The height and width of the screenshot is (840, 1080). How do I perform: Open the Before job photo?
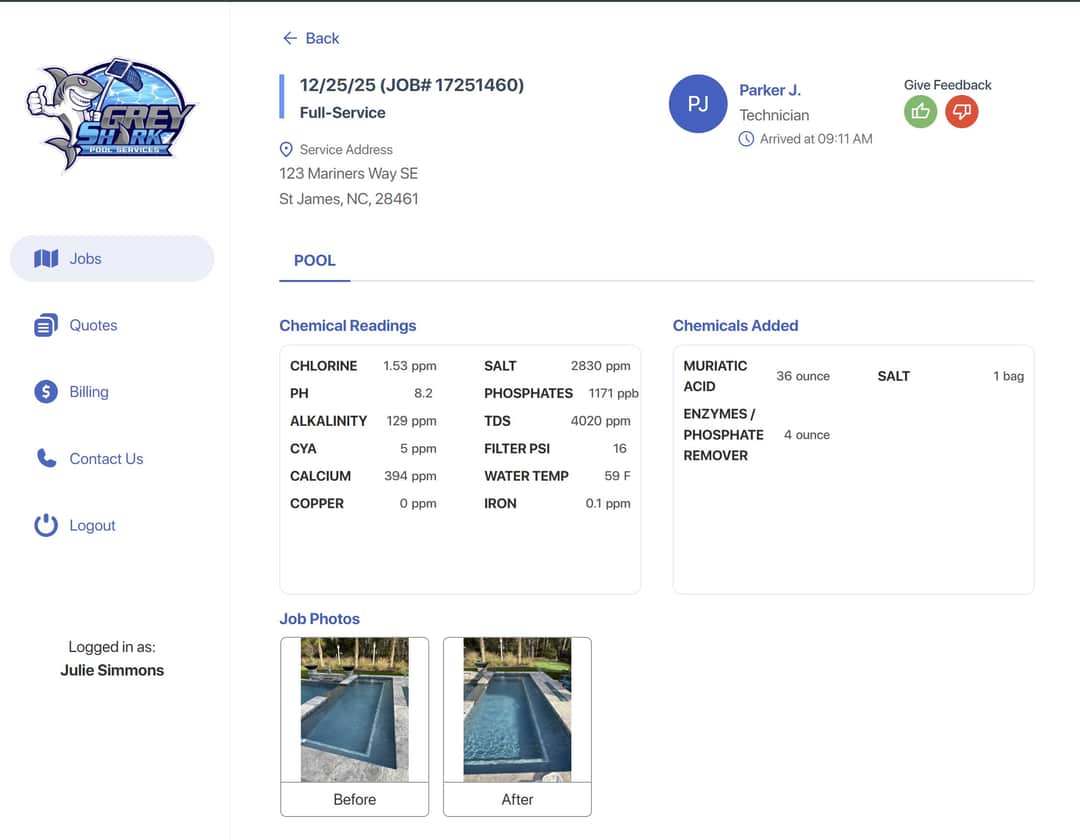point(355,709)
